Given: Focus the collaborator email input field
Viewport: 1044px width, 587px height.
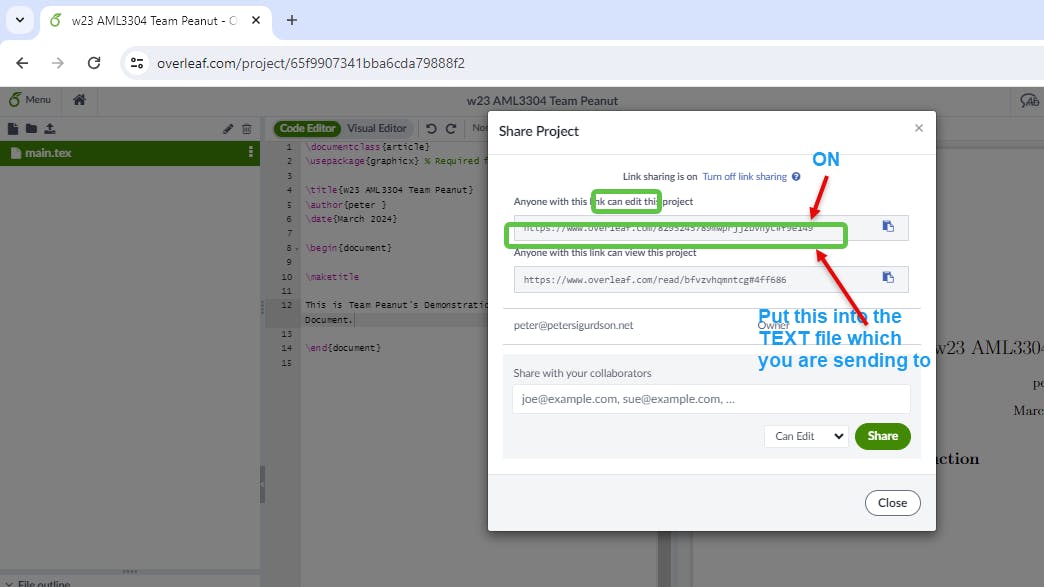Looking at the screenshot, I should point(711,399).
